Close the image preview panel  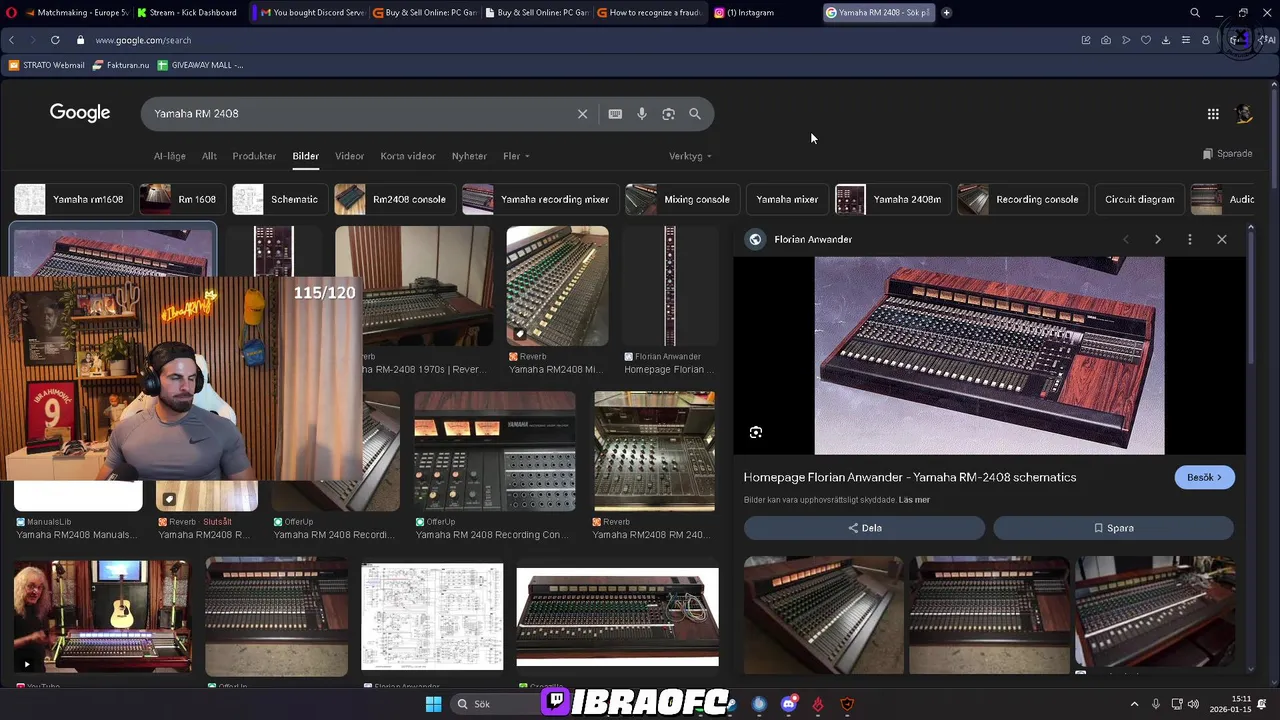pos(1222,239)
